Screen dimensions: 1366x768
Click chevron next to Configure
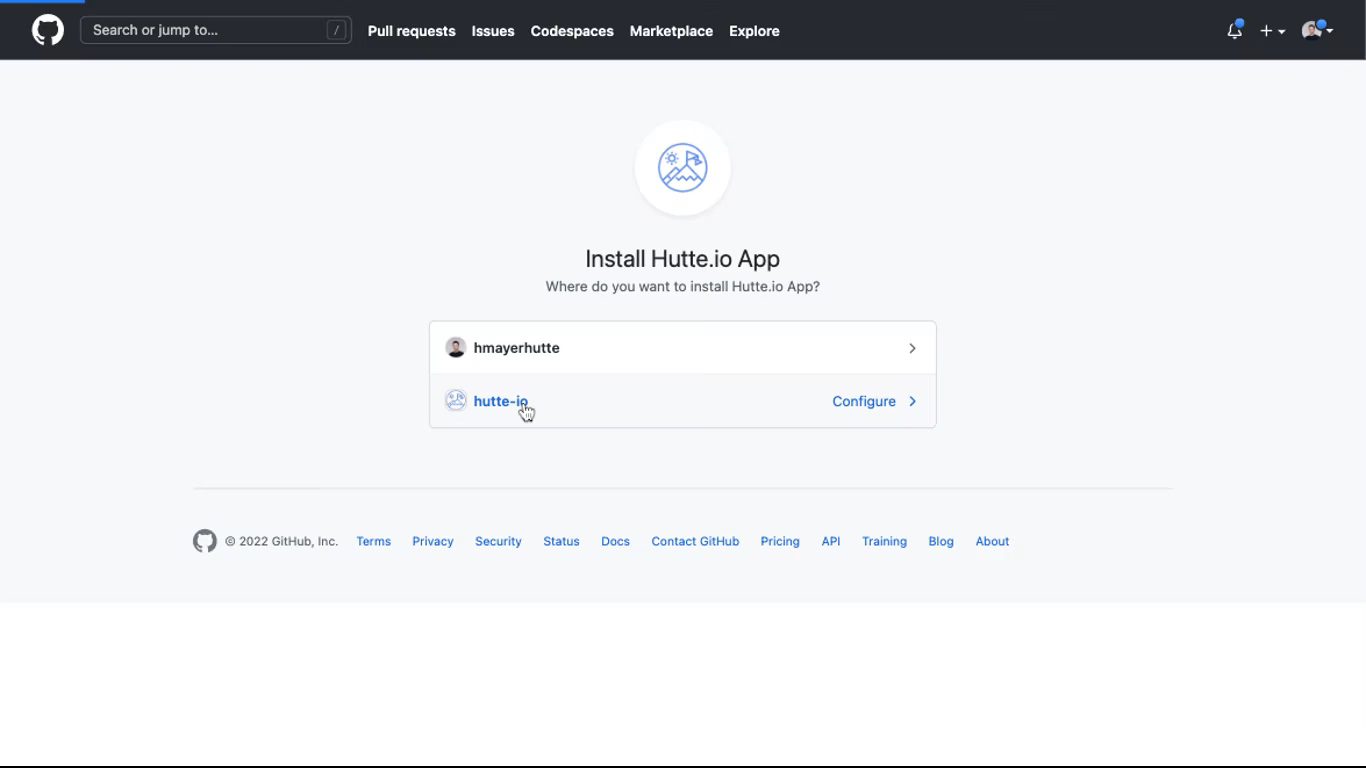point(912,401)
